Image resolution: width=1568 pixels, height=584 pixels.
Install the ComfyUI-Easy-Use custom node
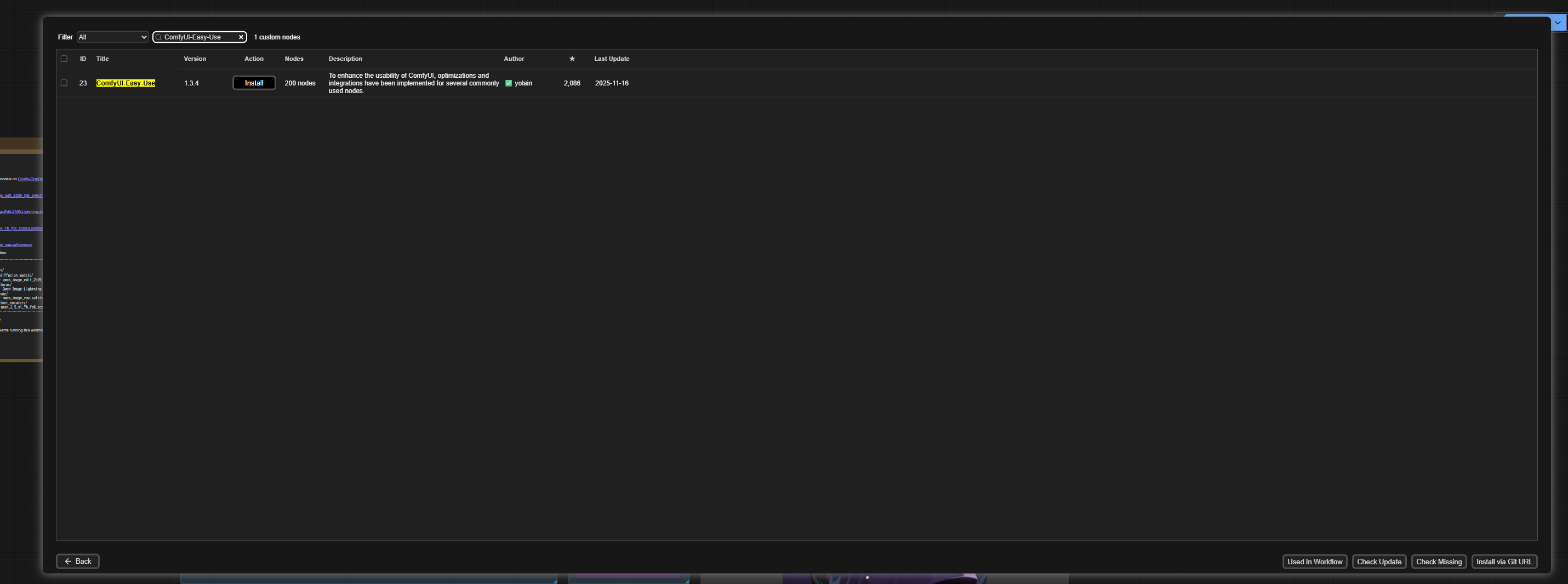pyautogui.click(x=254, y=83)
